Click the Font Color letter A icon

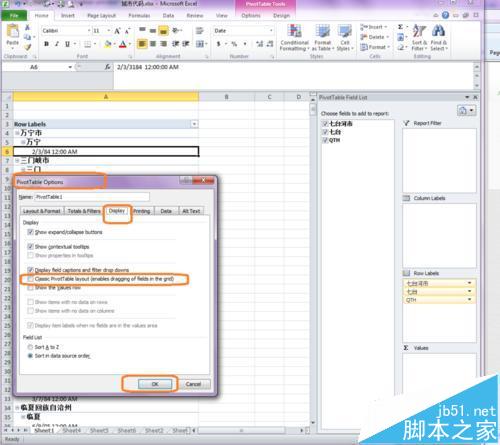click(x=123, y=44)
